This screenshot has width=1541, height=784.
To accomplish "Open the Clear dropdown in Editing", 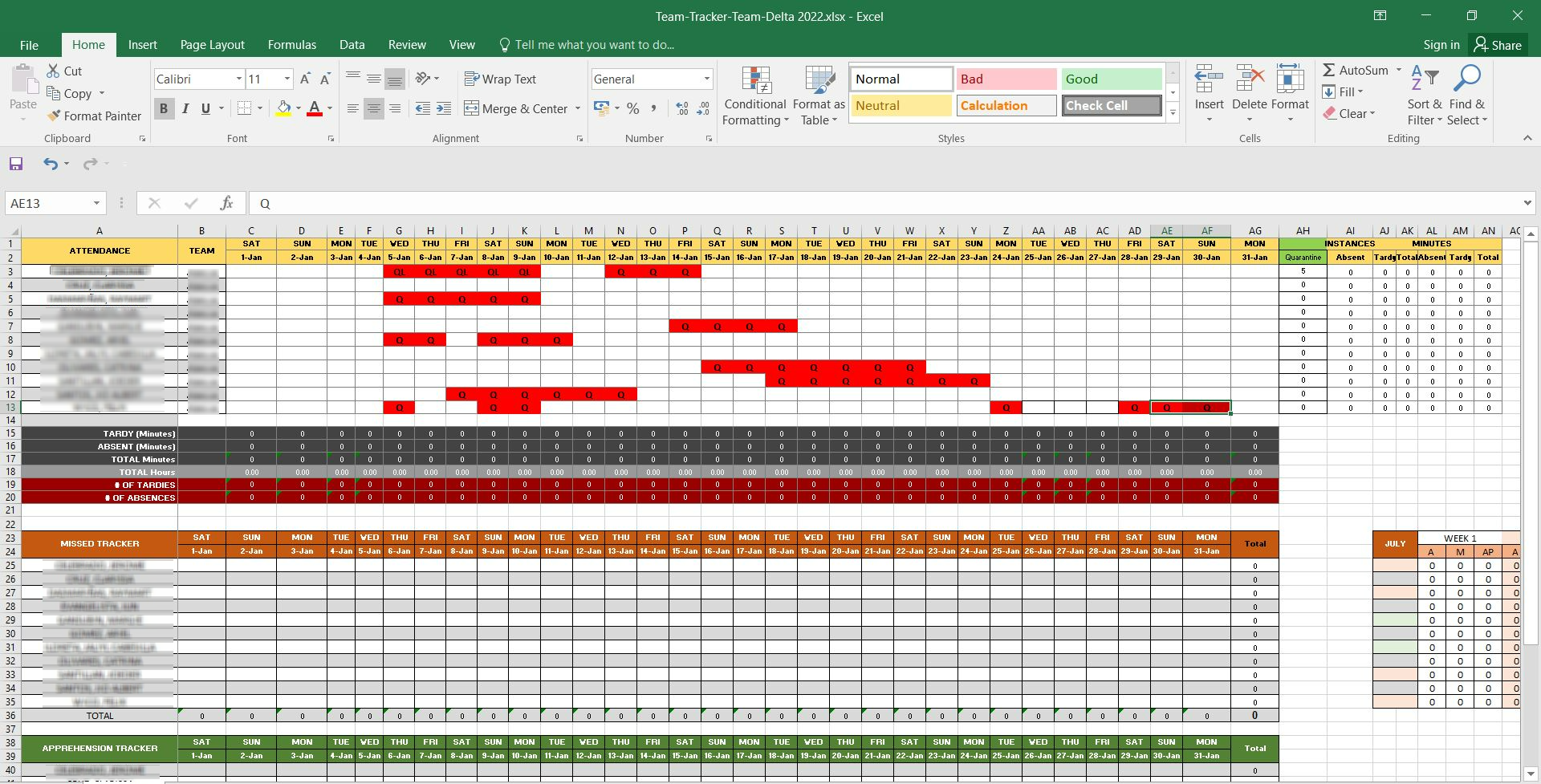I will tap(1349, 113).
